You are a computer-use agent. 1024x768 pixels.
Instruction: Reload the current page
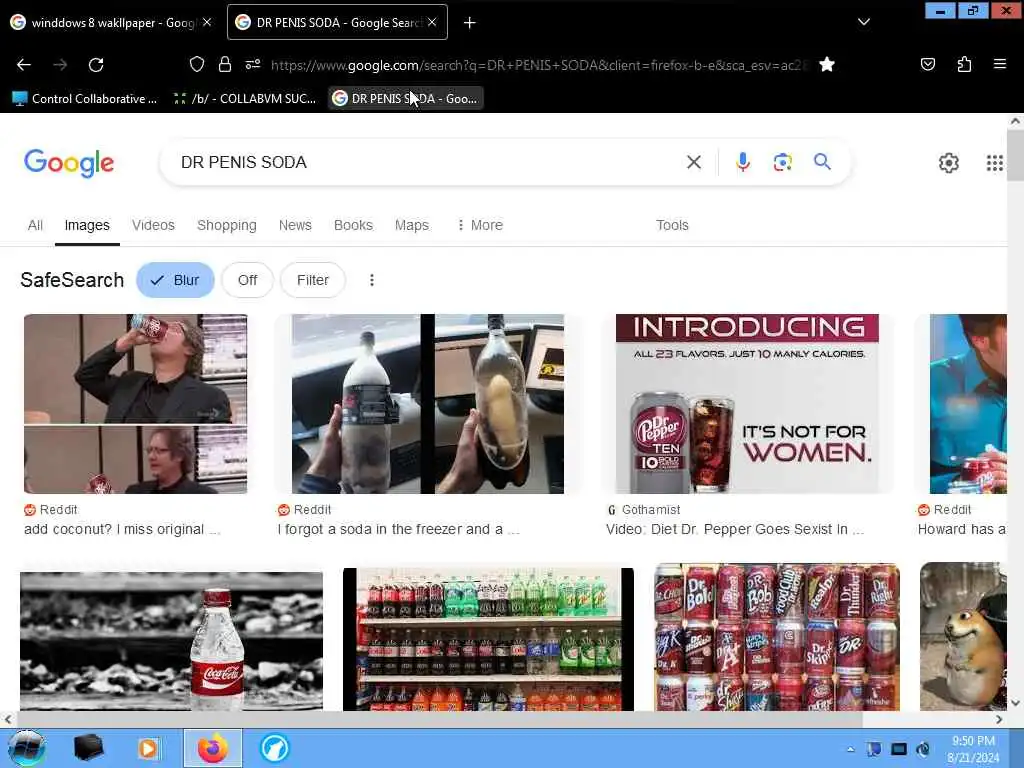[x=96, y=65]
